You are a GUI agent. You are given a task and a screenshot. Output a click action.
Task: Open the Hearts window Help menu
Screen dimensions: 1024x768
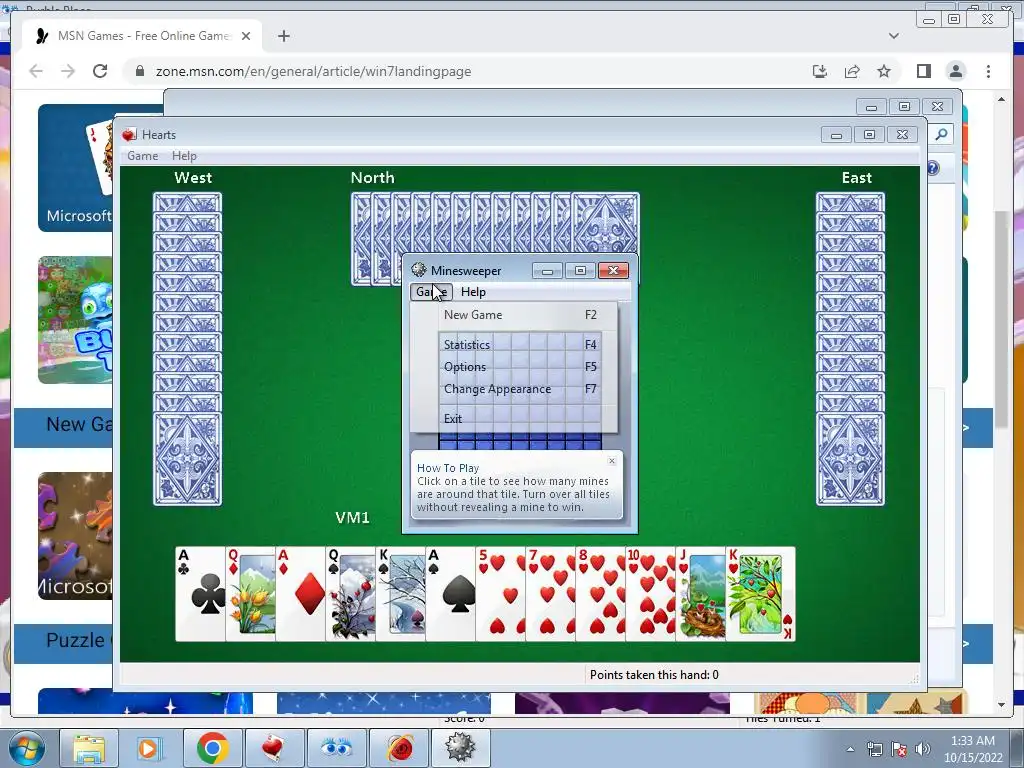[184, 155]
